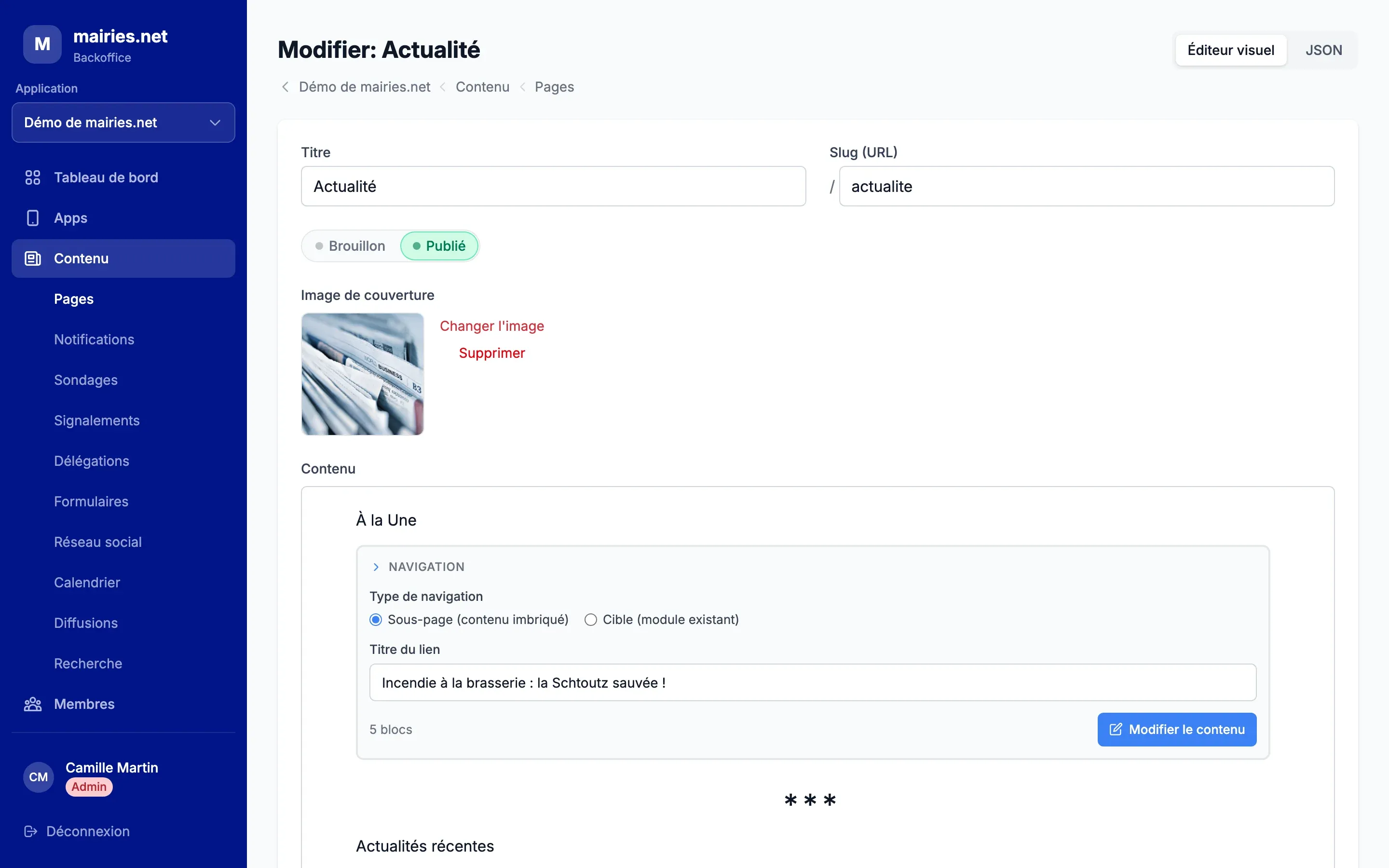This screenshot has width=1389, height=868.
Task: Click the mairies.net M logo
Action: pos(42,44)
